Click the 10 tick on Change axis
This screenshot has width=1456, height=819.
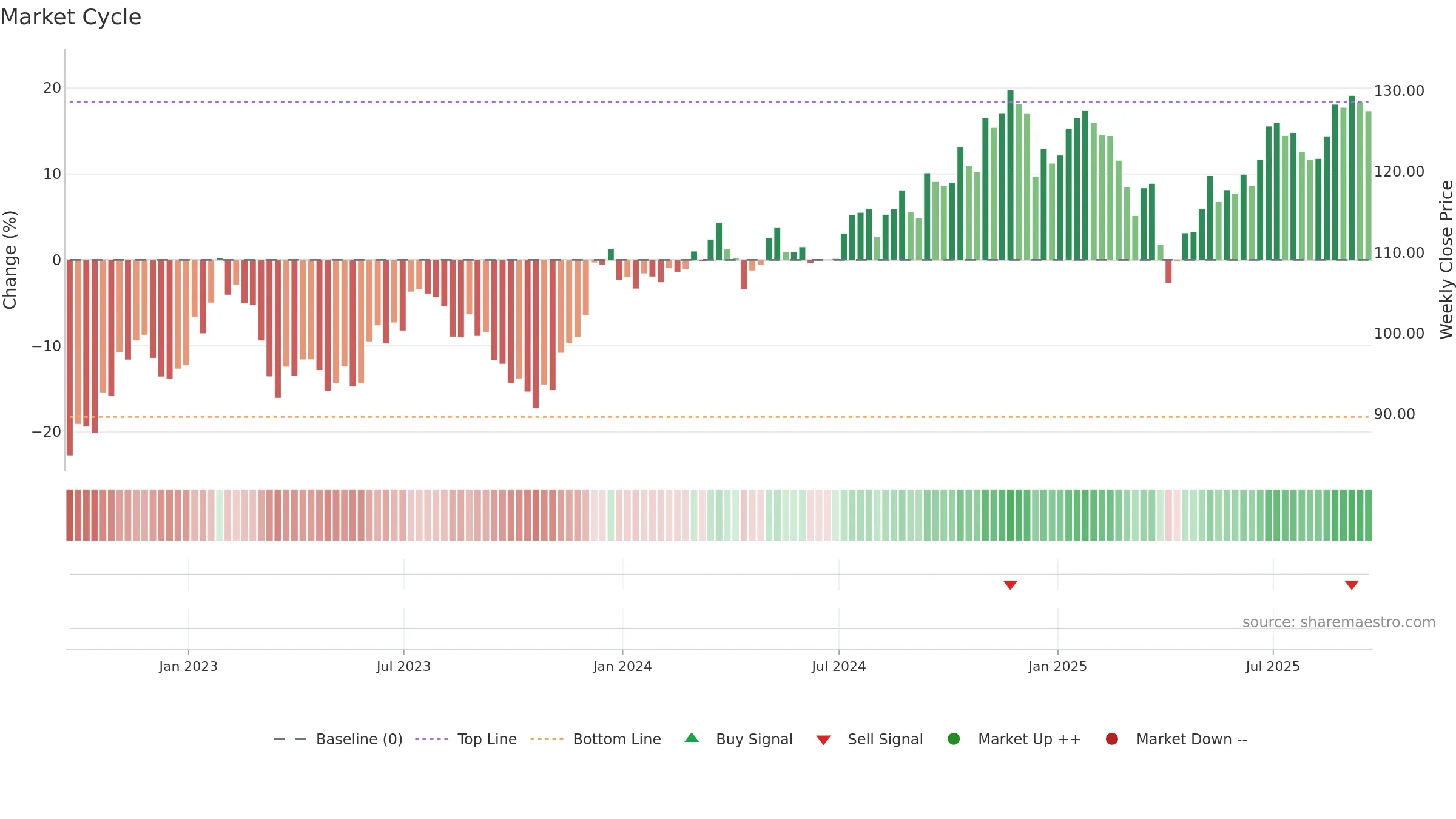pos(52,174)
